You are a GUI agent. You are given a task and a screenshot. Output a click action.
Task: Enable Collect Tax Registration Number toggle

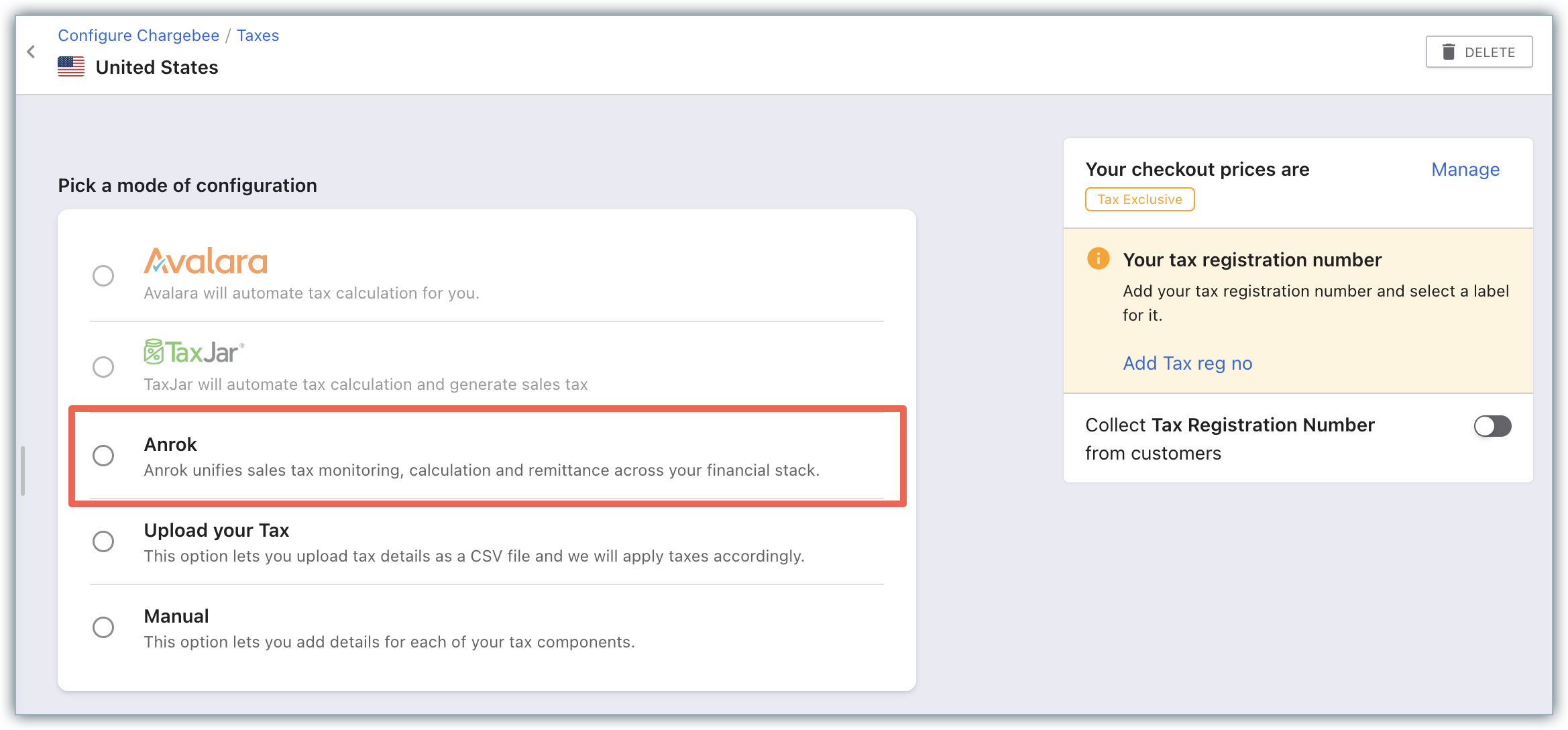pyautogui.click(x=1492, y=426)
